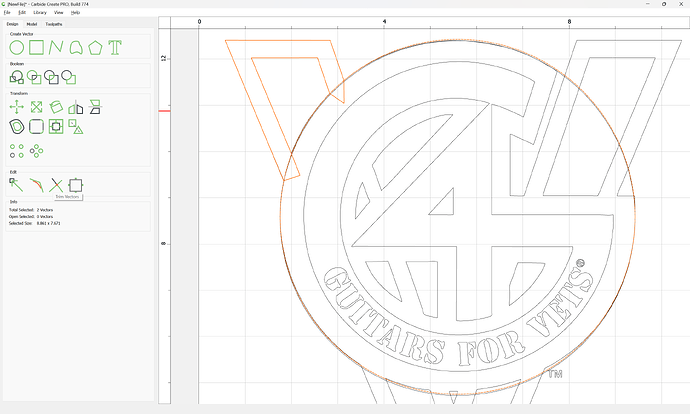Open the Linear Array tool
The height and width of the screenshot is (414, 690).
(x=17, y=151)
